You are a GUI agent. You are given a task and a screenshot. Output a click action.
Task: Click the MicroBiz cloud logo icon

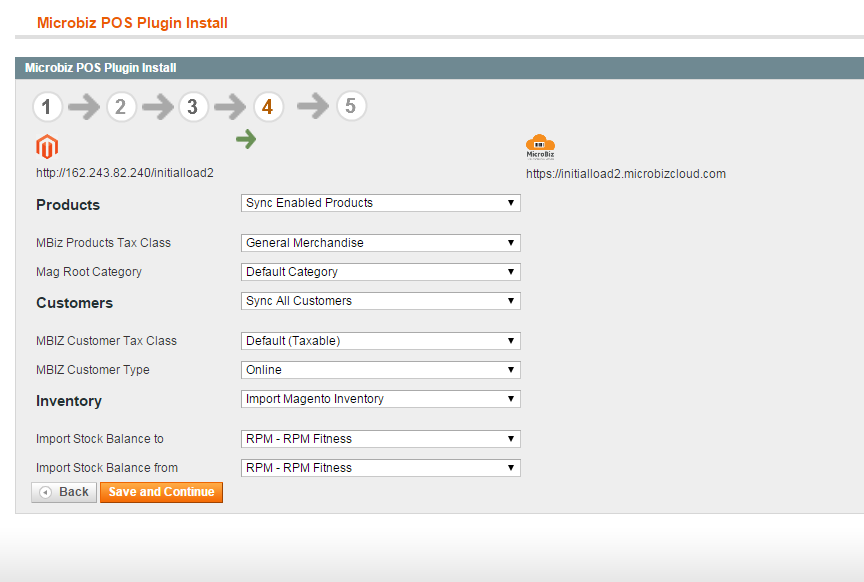click(x=540, y=147)
